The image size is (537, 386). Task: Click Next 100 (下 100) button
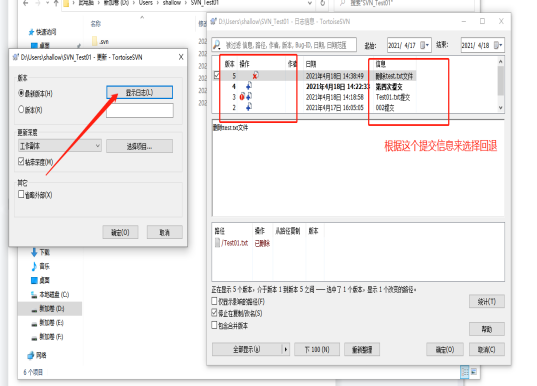click(x=317, y=349)
